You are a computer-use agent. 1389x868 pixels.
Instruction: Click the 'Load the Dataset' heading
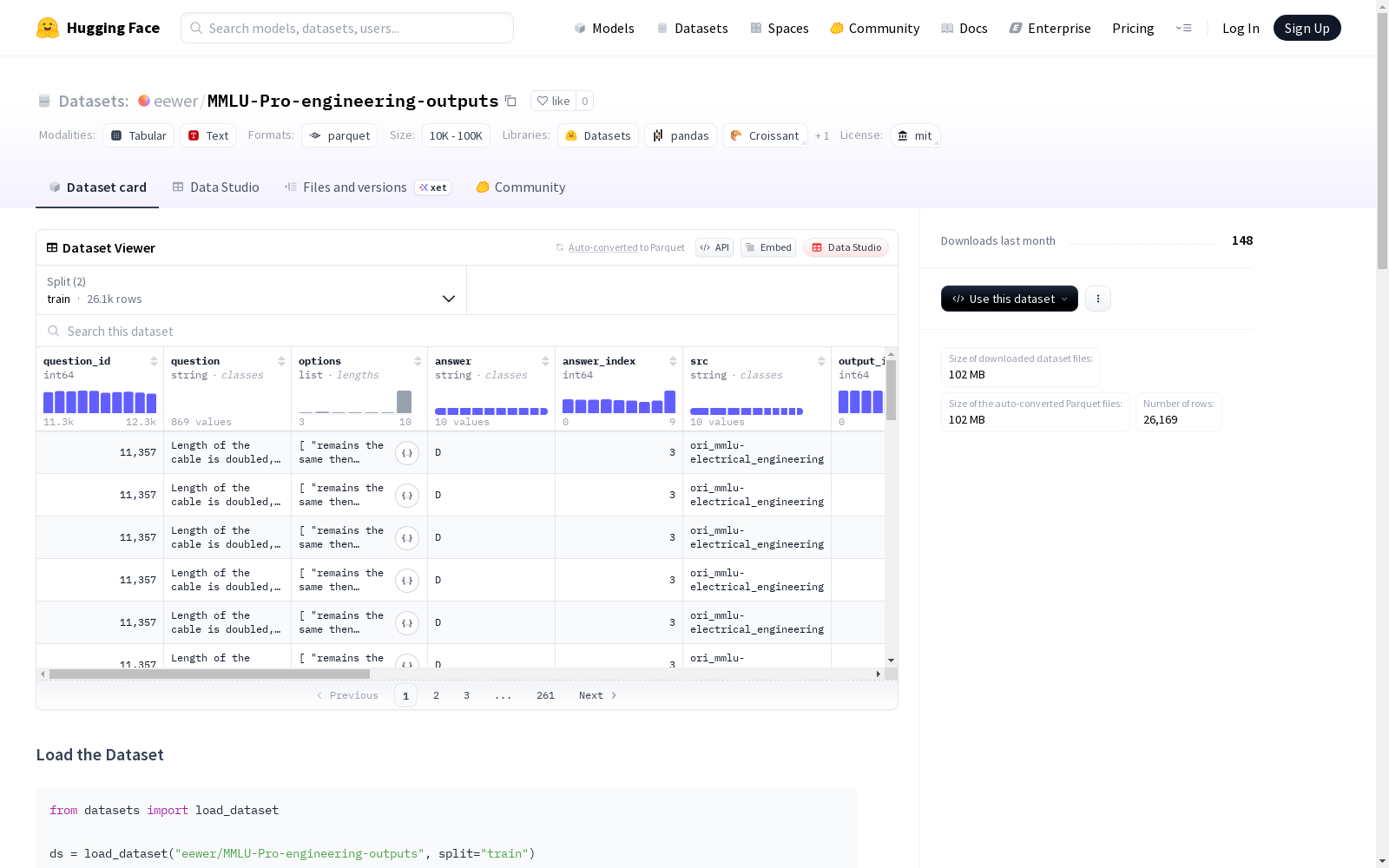(x=100, y=754)
